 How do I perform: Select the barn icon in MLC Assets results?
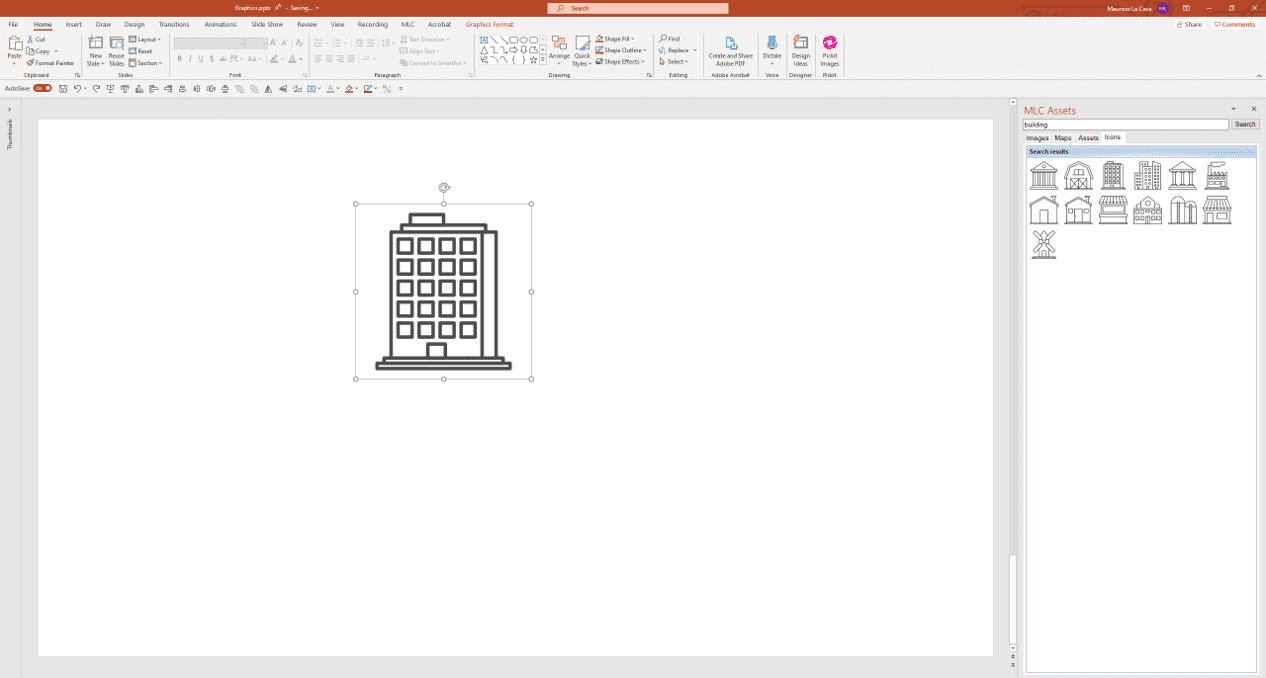(1078, 174)
